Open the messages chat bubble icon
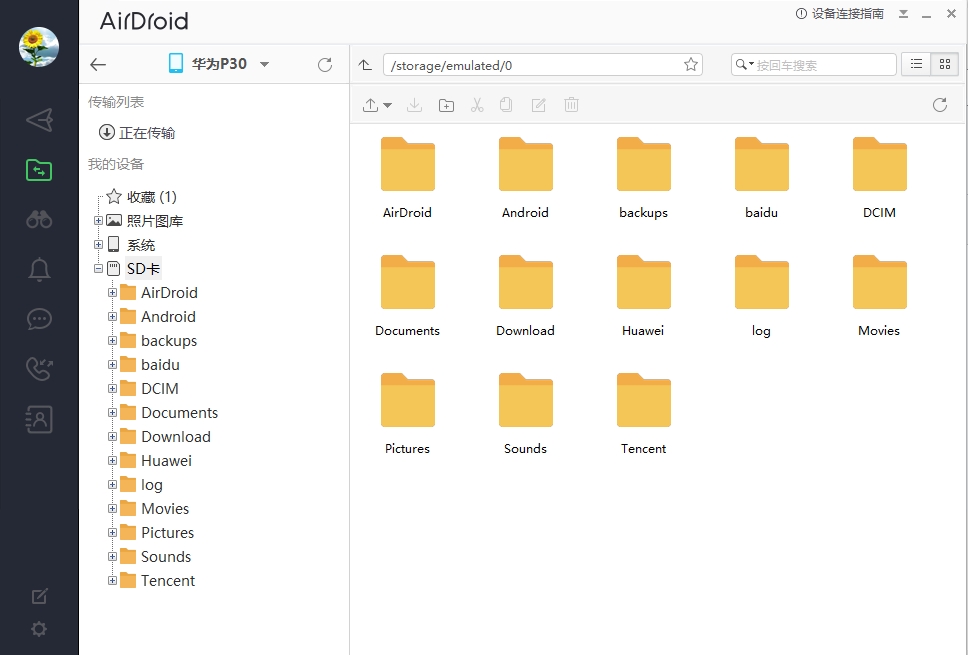 pyautogui.click(x=39, y=319)
